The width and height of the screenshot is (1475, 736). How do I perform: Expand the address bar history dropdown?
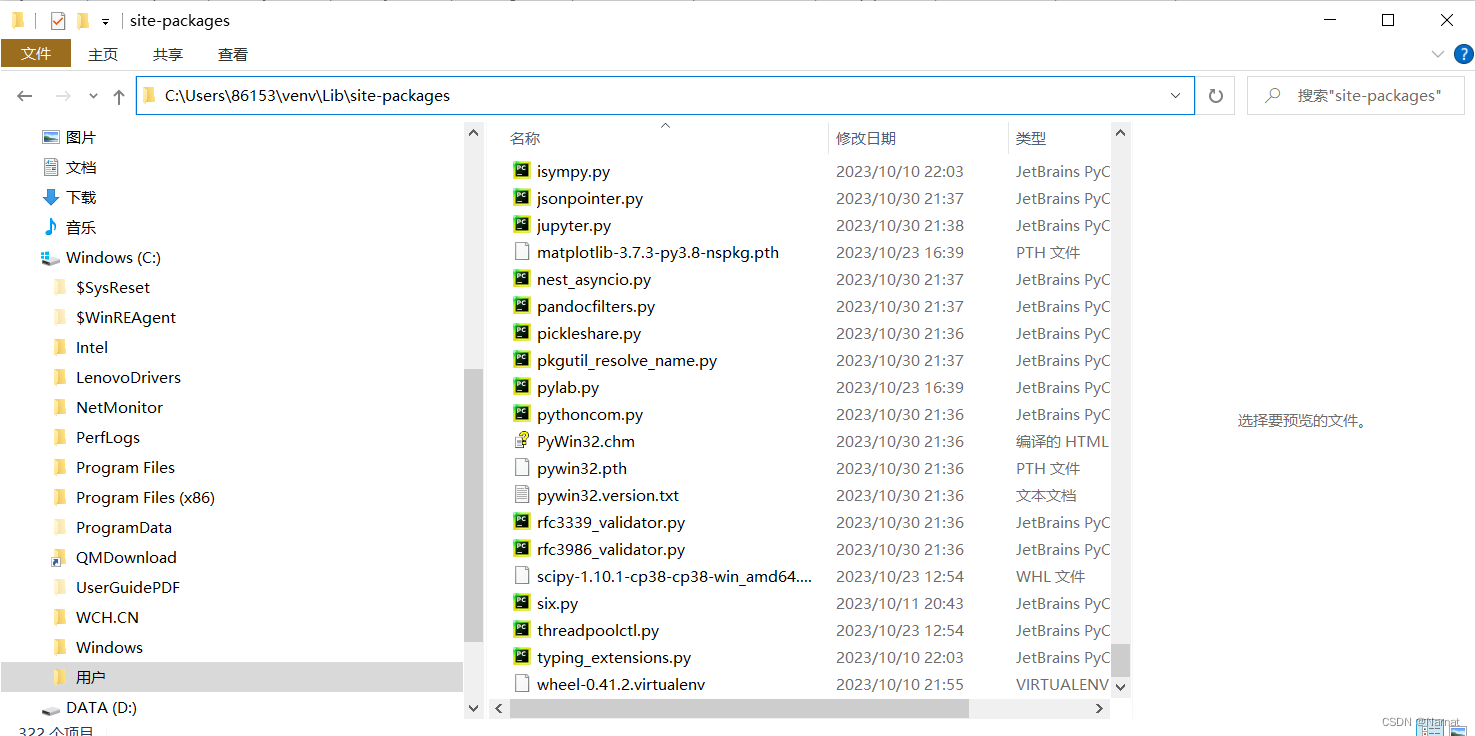click(1176, 96)
